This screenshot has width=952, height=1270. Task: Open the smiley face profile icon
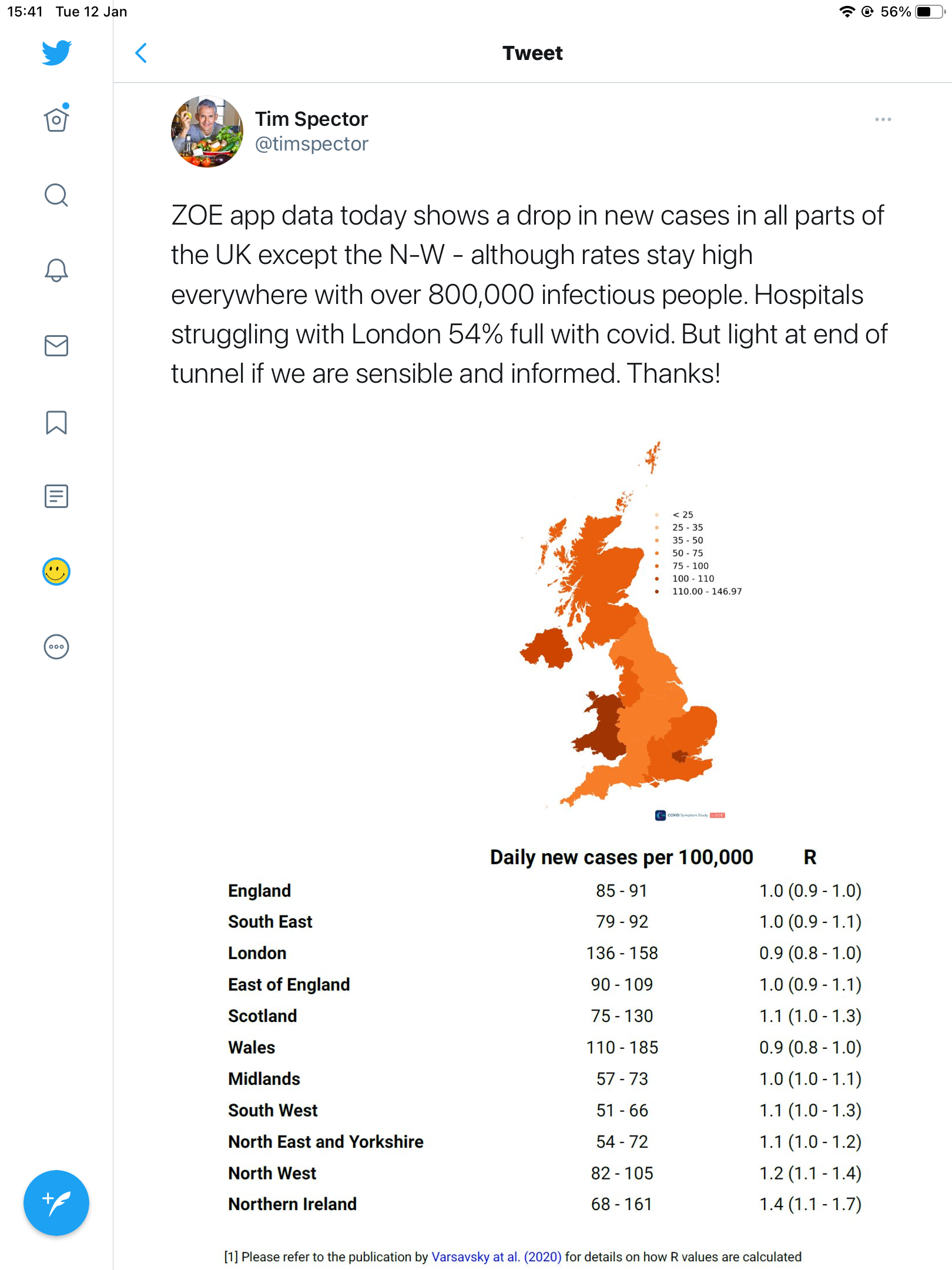(56, 571)
